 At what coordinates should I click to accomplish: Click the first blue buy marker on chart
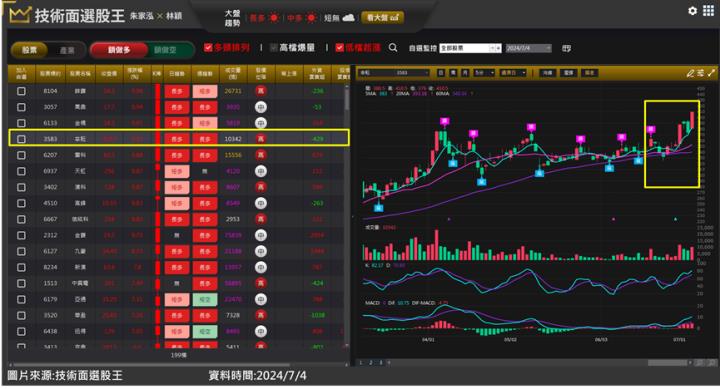tap(378, 208)
